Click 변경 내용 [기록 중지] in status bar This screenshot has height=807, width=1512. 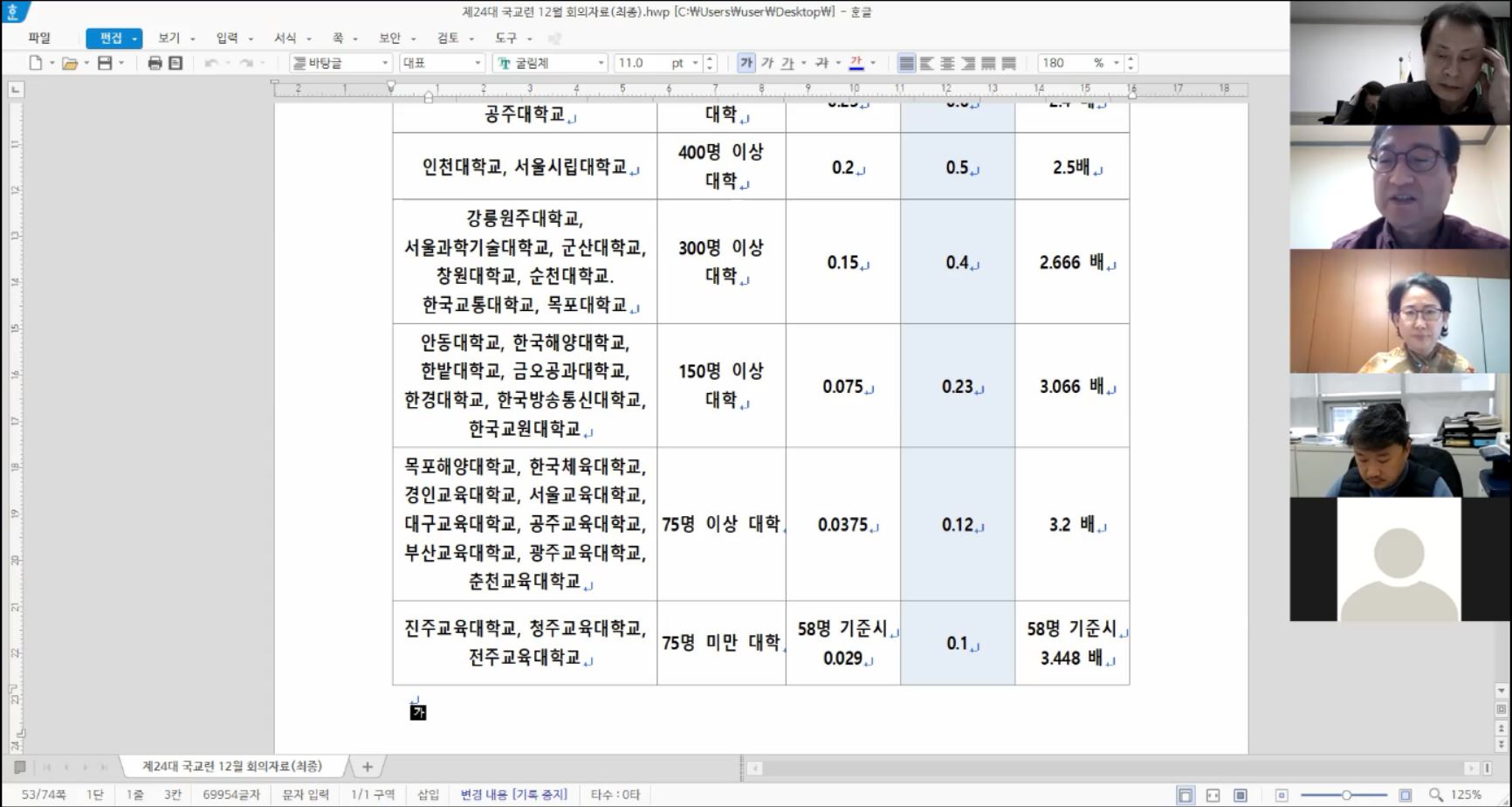tap(513, 795)
